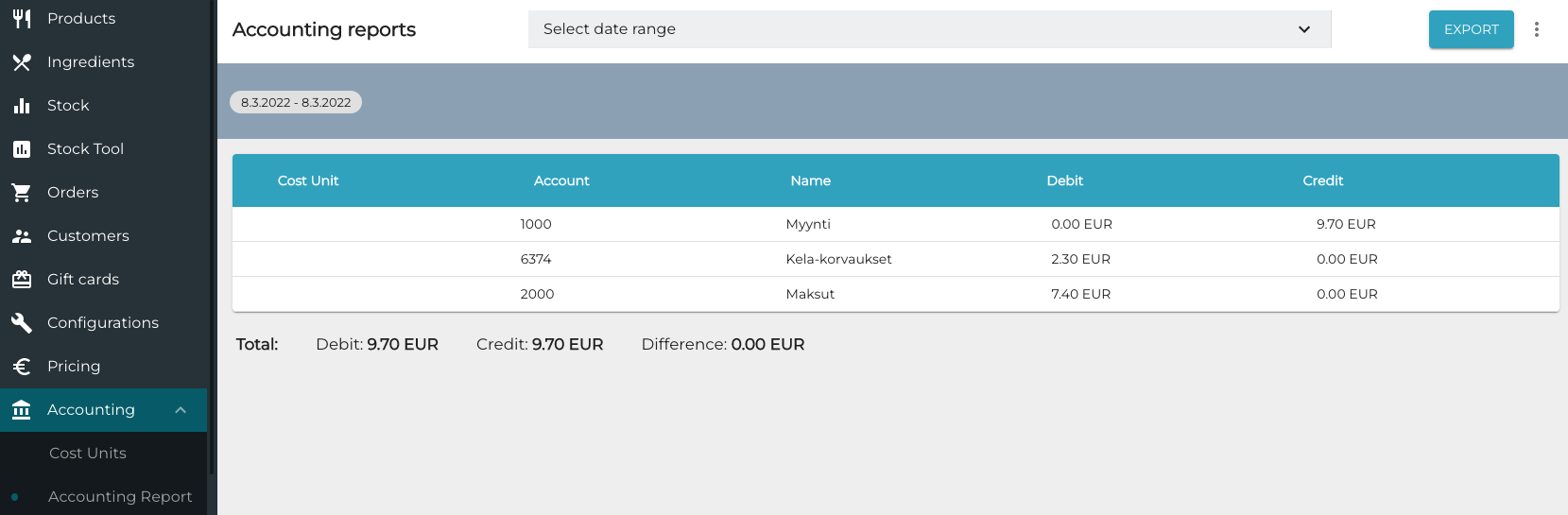The image size is (1568, 515).
Task: Open Cost Units submenu item
Action: (88, 454)
